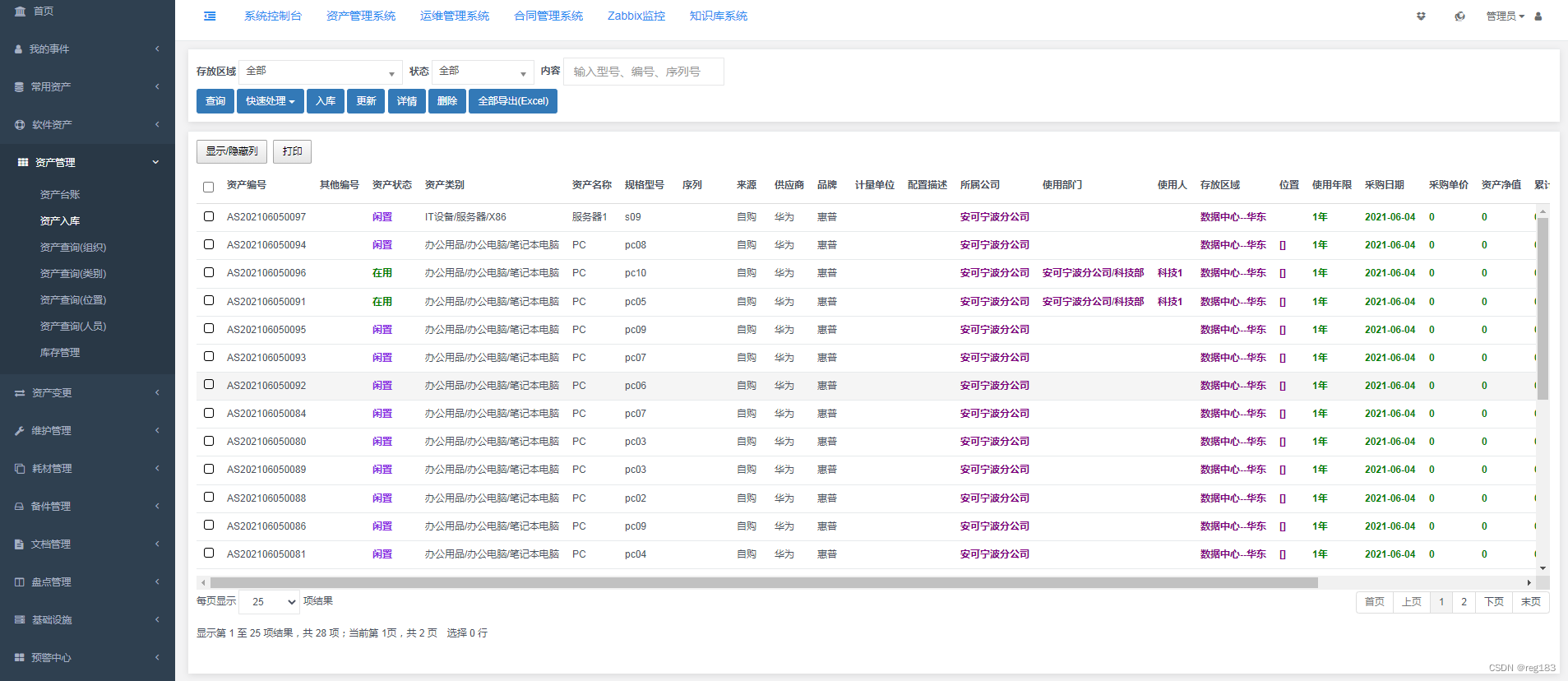
Task: Check the row AS202106050095 checkbox
Action: 209,328
